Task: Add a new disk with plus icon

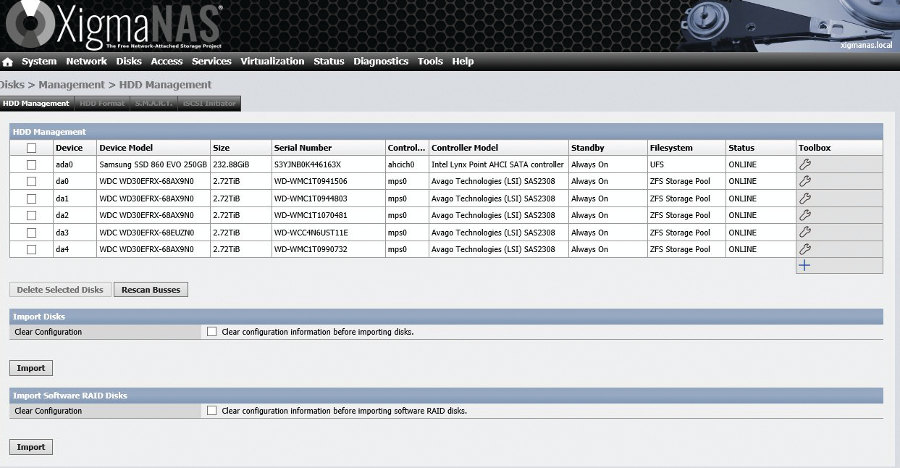Action: pyautogui.click(x=804, y=265)
